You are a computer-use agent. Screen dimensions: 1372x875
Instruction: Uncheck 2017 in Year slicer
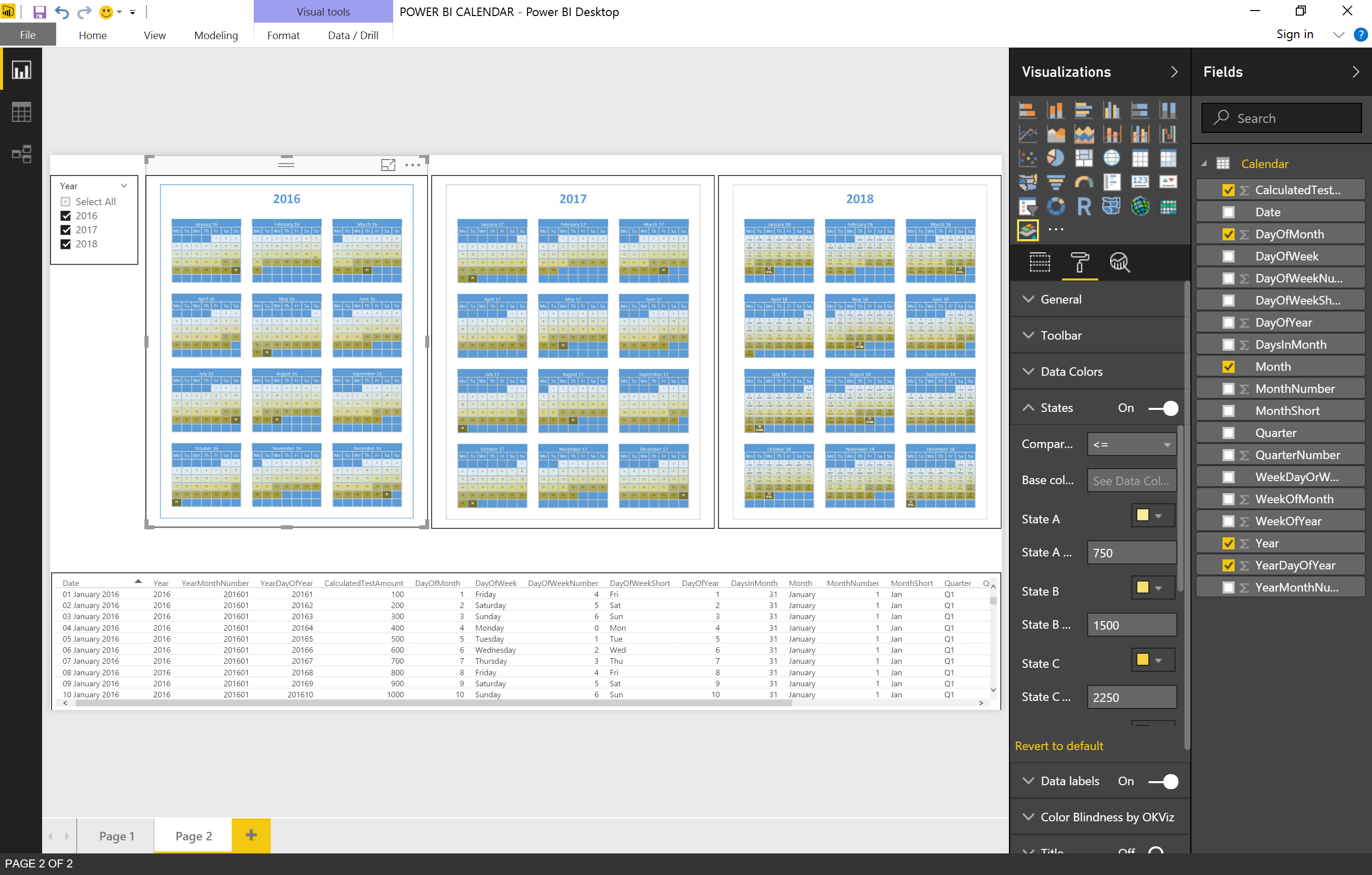coord(66,230)
